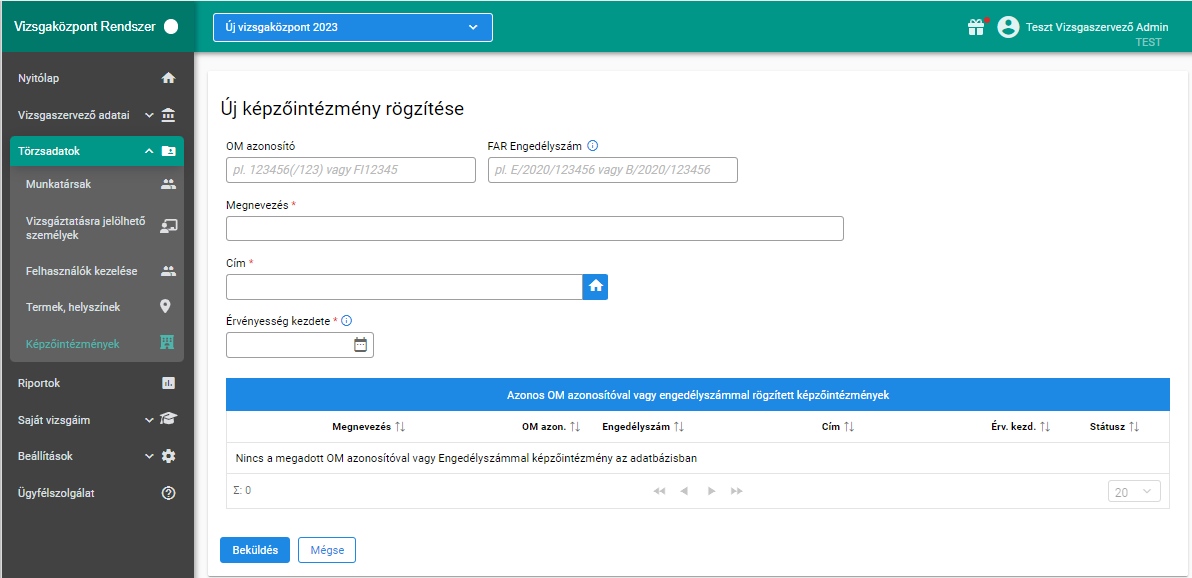The height and width of the screenshot is (578, 1192).
Task: Toggle sidebar with white circle button
Action: [171, 27]
